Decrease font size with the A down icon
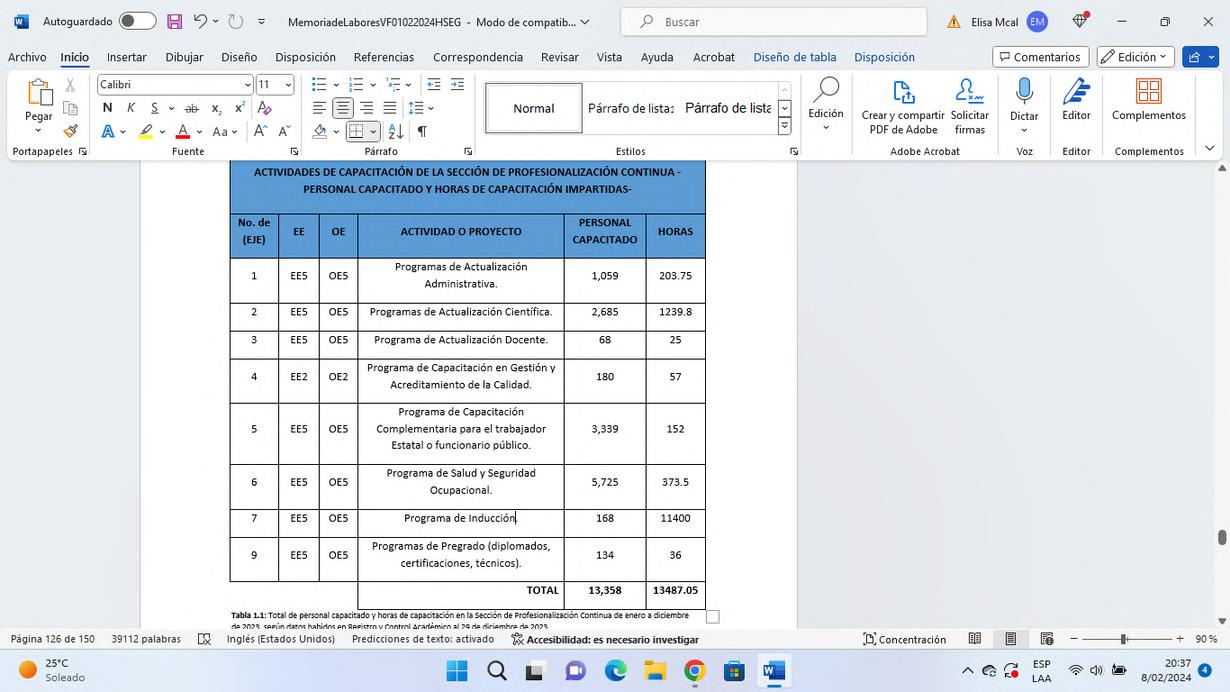 284,131
